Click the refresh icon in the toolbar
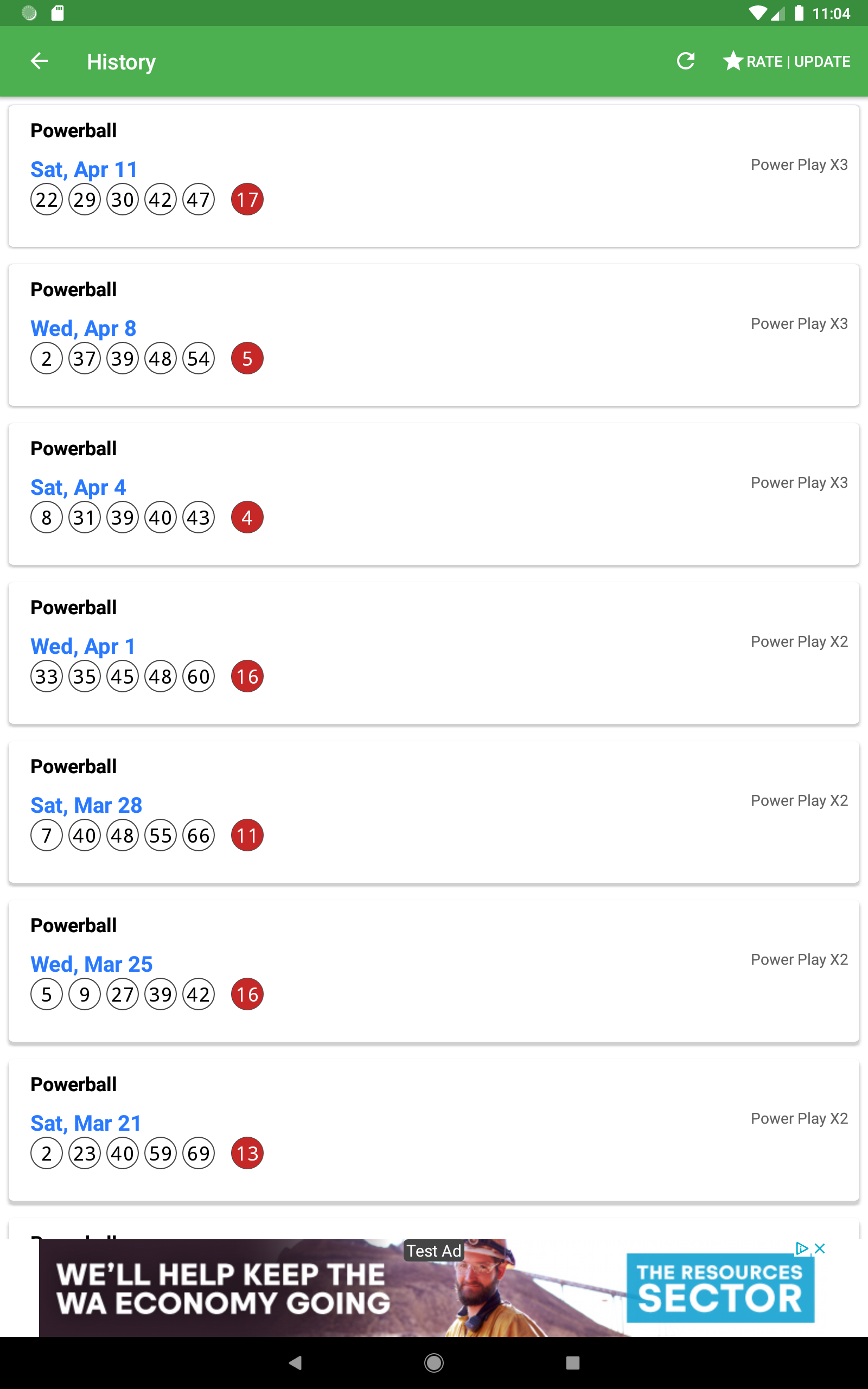The height and width of the screenshot is (1389, 868). [685, 61]
